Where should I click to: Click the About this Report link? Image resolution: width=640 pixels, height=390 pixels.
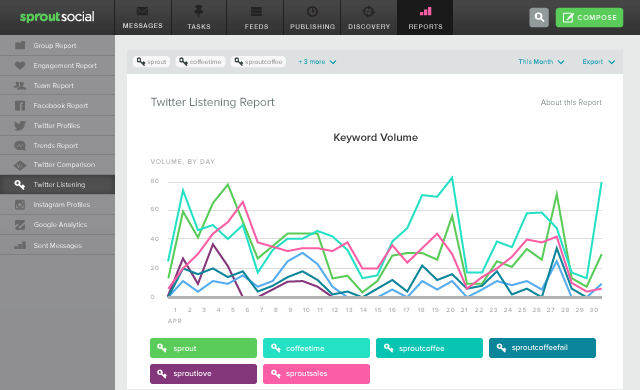(571, 102)
